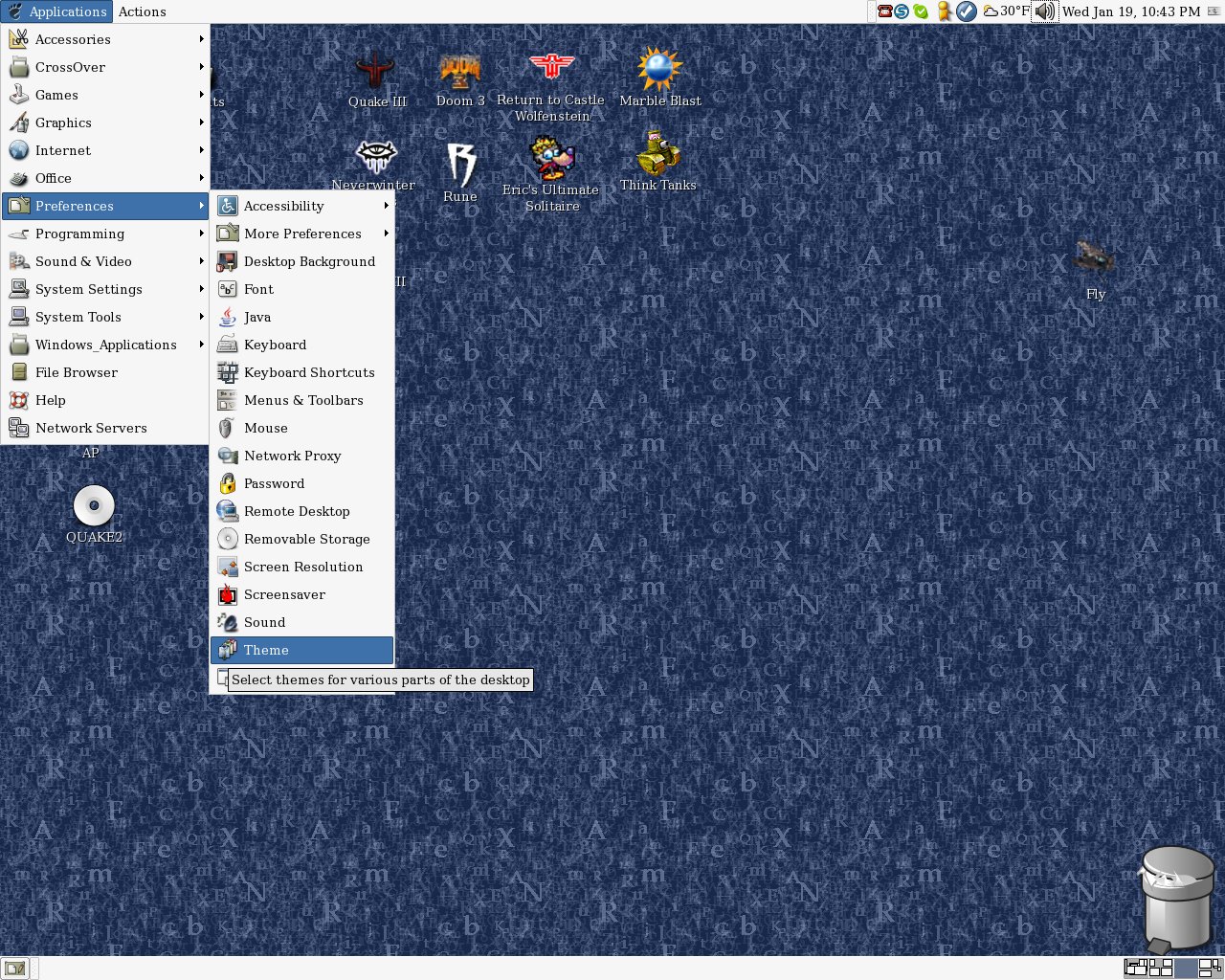Choose Network Servers menu entry
The width and height of the screenshot is (1225, 980).
[x=105, y=428]
